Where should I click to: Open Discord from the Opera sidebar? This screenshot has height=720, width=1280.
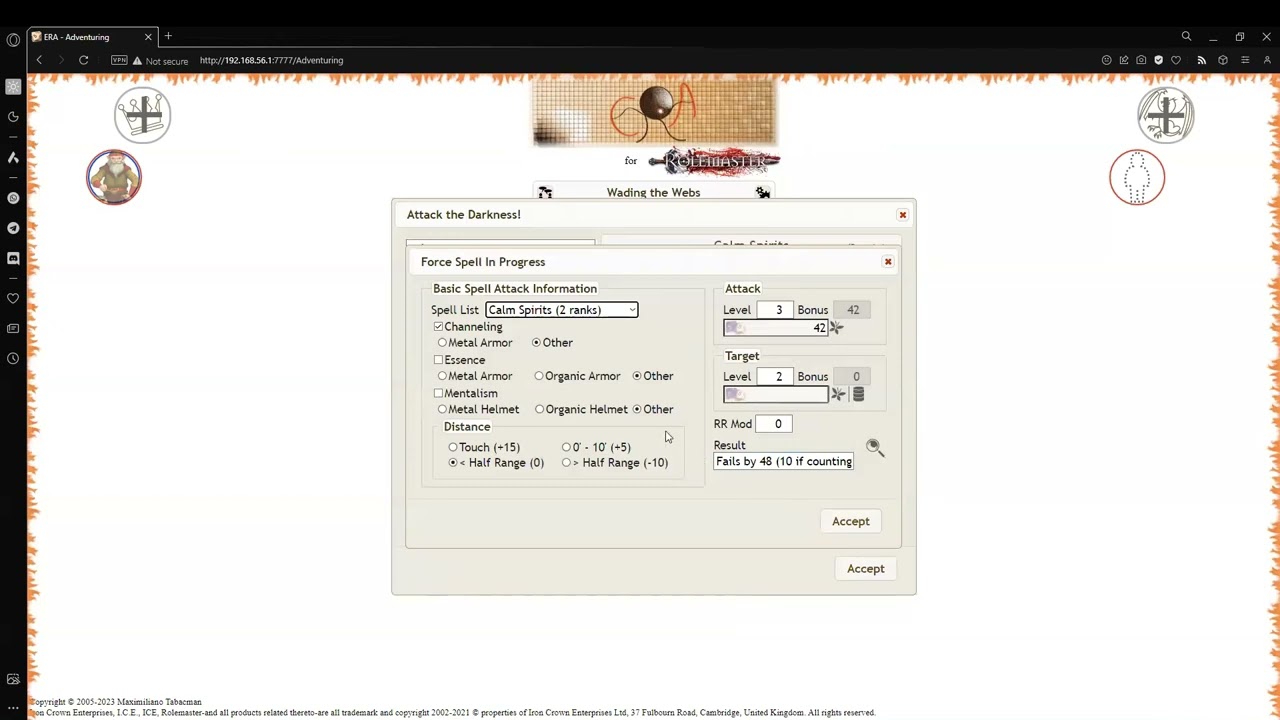[13, 258]
